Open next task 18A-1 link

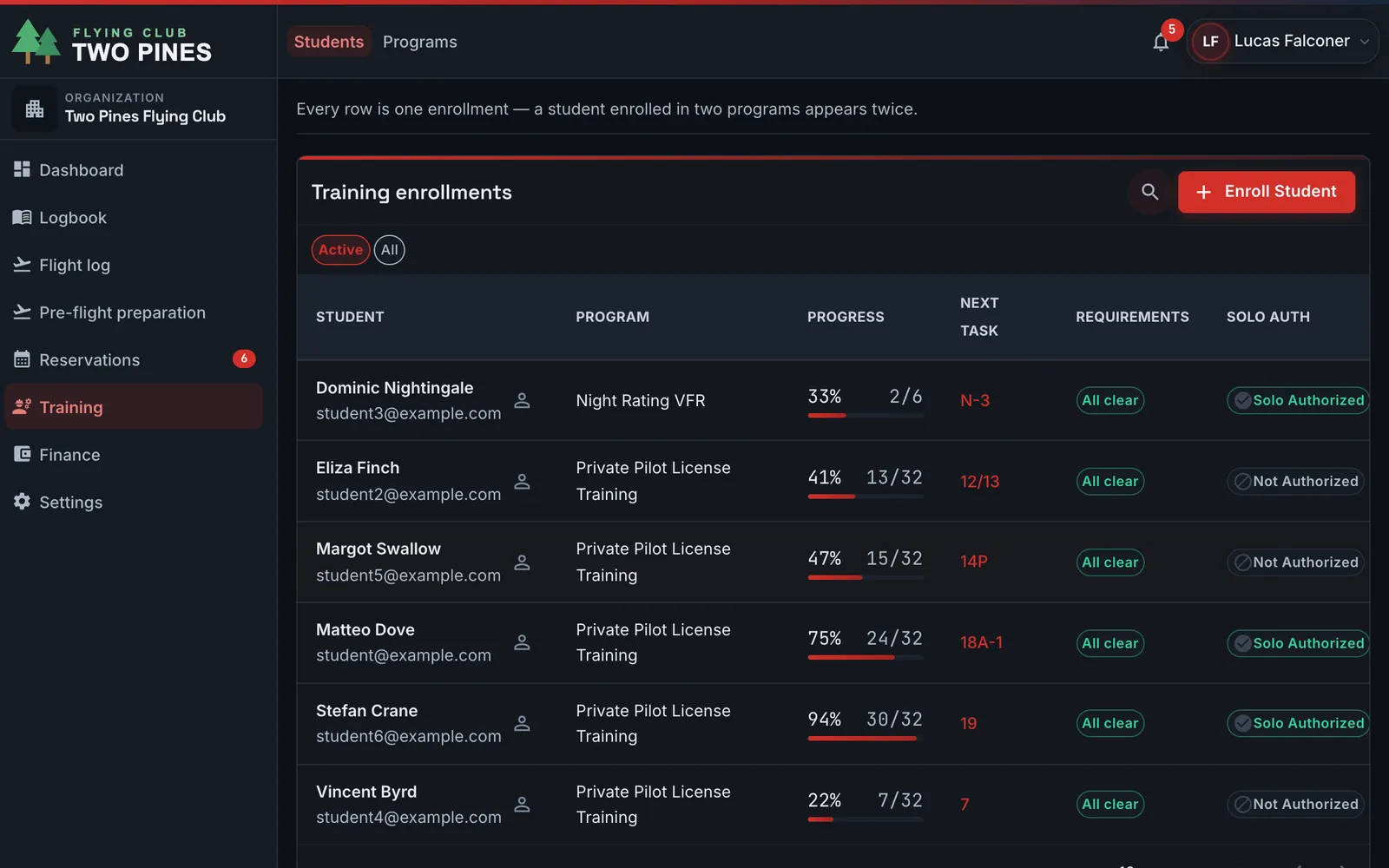tap(981, 642)
